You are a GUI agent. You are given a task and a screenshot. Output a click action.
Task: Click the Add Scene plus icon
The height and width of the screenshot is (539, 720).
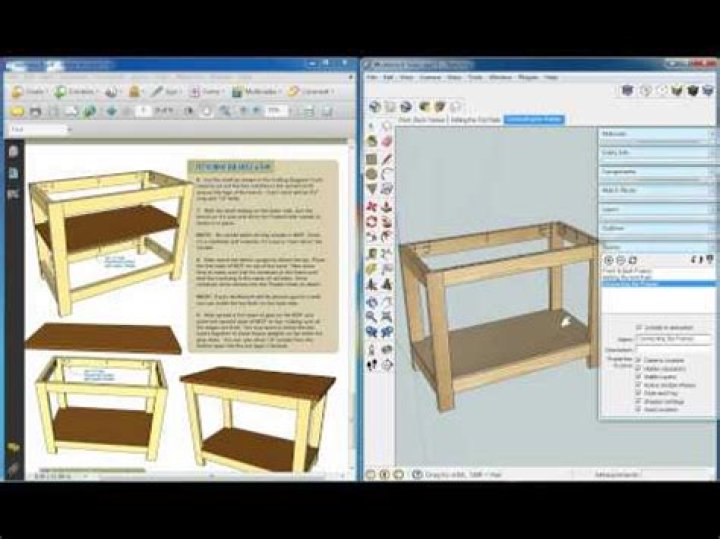pos(609,260)
